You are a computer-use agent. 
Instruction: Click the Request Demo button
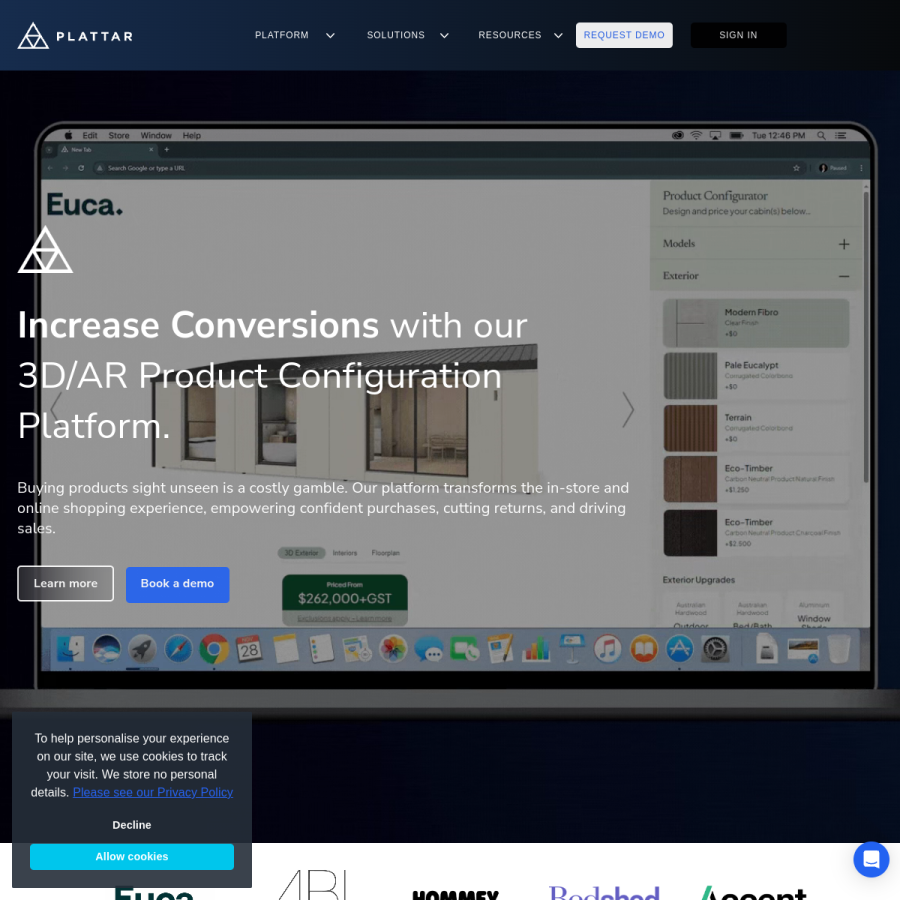(x=624, y=35)
